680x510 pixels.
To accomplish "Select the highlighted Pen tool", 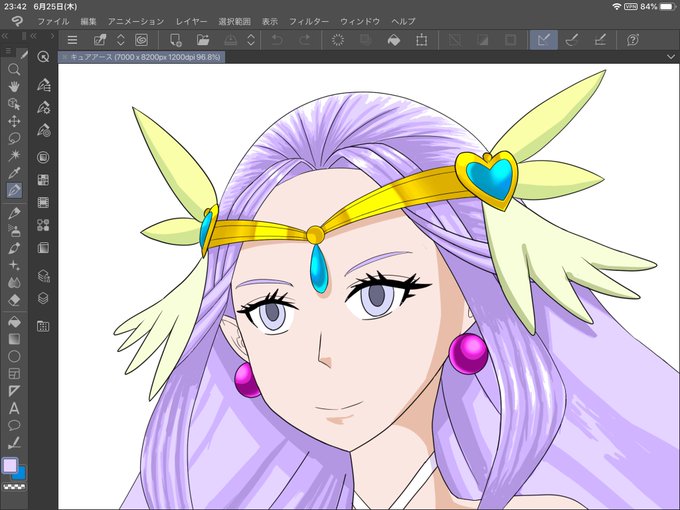I will pos(14,190).
